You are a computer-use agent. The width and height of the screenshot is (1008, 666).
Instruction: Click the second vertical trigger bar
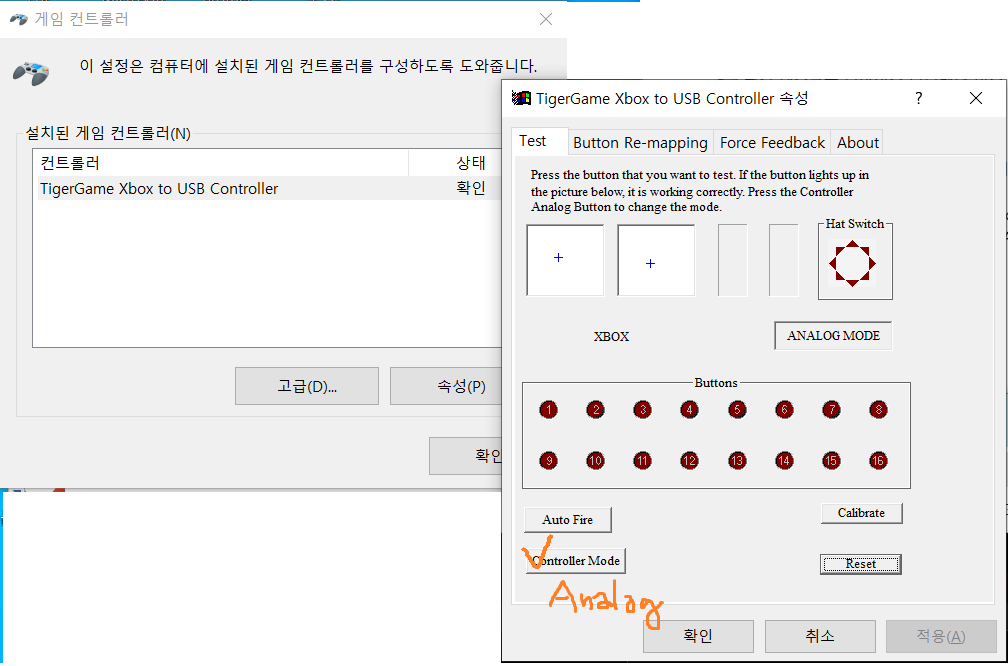click(784, 260)
